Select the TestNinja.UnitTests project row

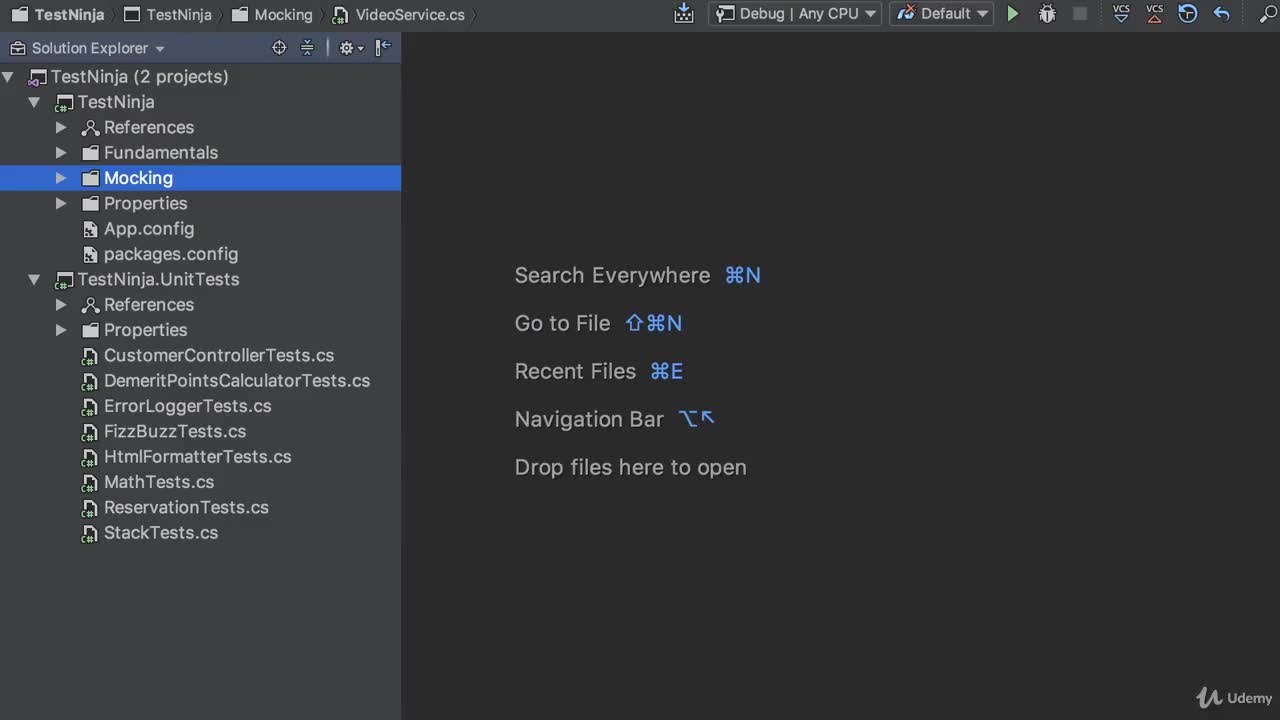tap(200, 280)
